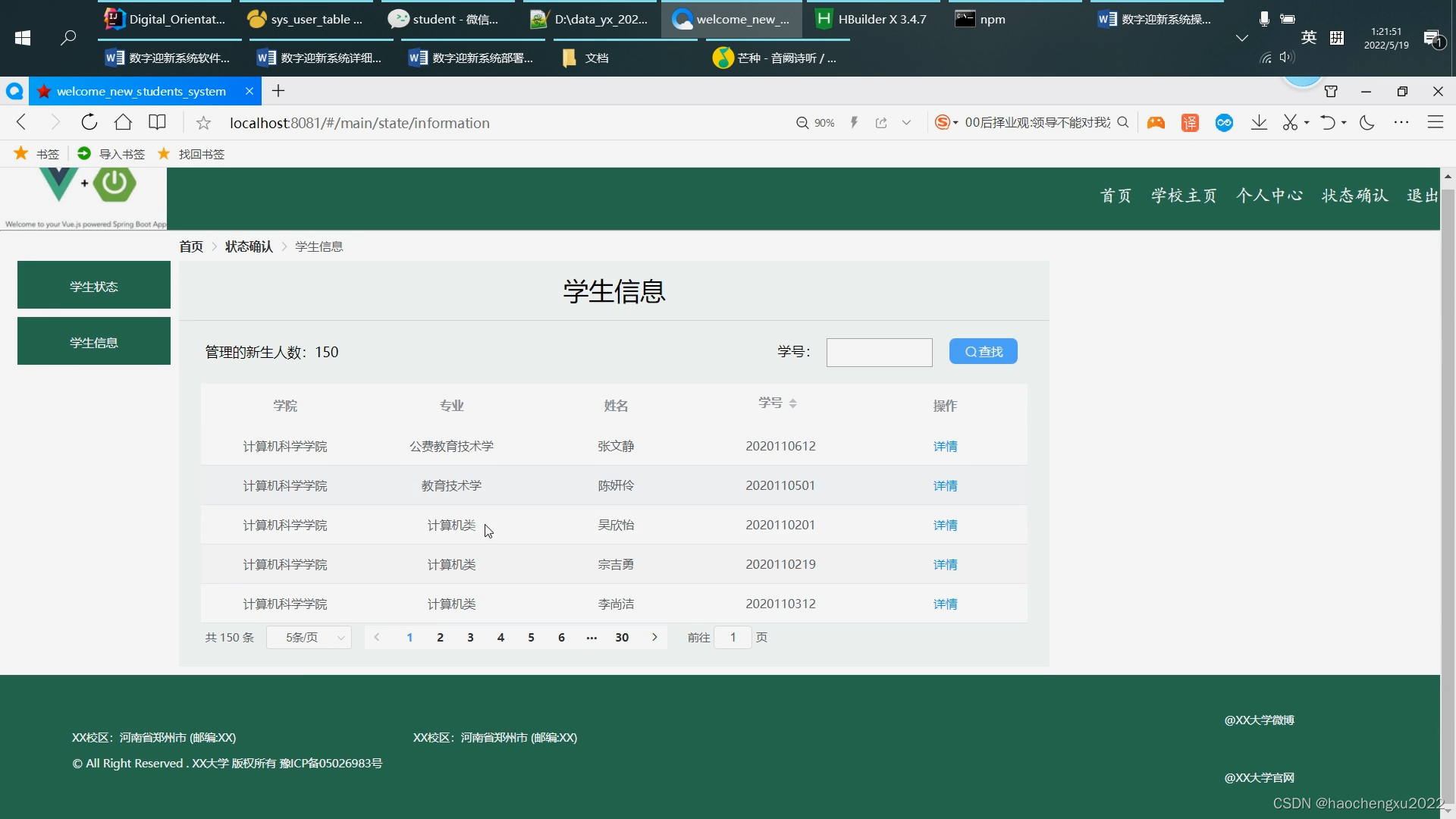Open 首页 in top navigation
This screenshot has width=1456, height=819.
coord(1116,196)
